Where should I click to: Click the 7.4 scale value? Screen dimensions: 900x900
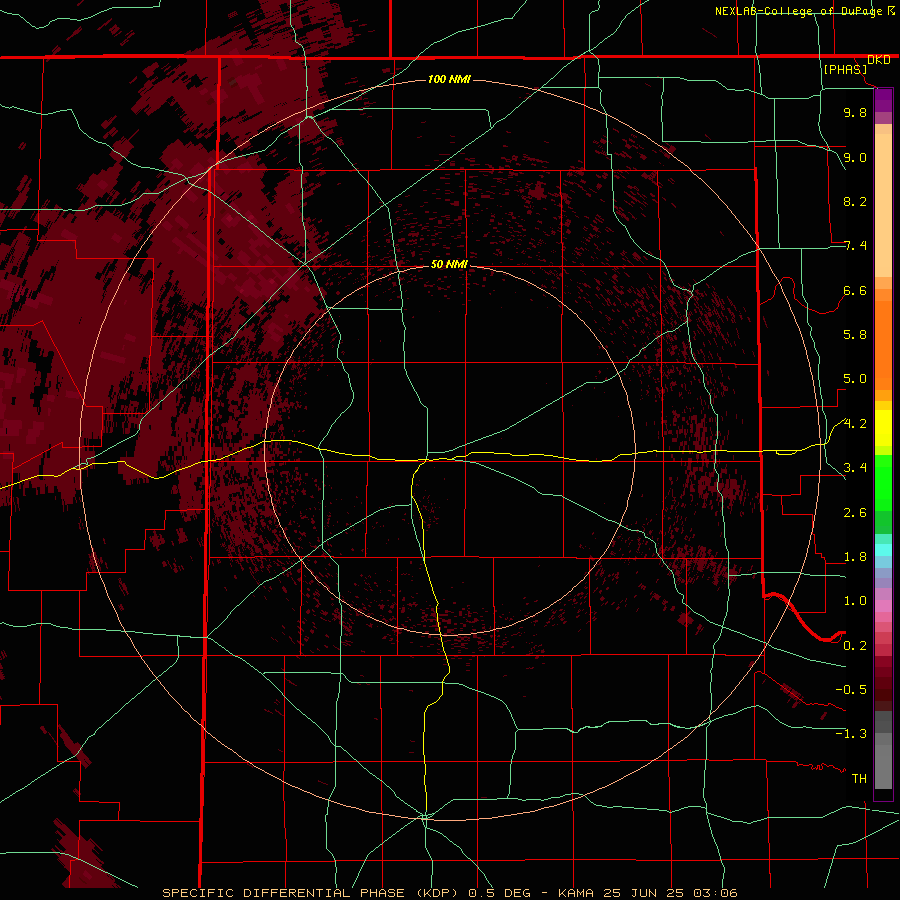pyautogui.click(x=855, y=246)
